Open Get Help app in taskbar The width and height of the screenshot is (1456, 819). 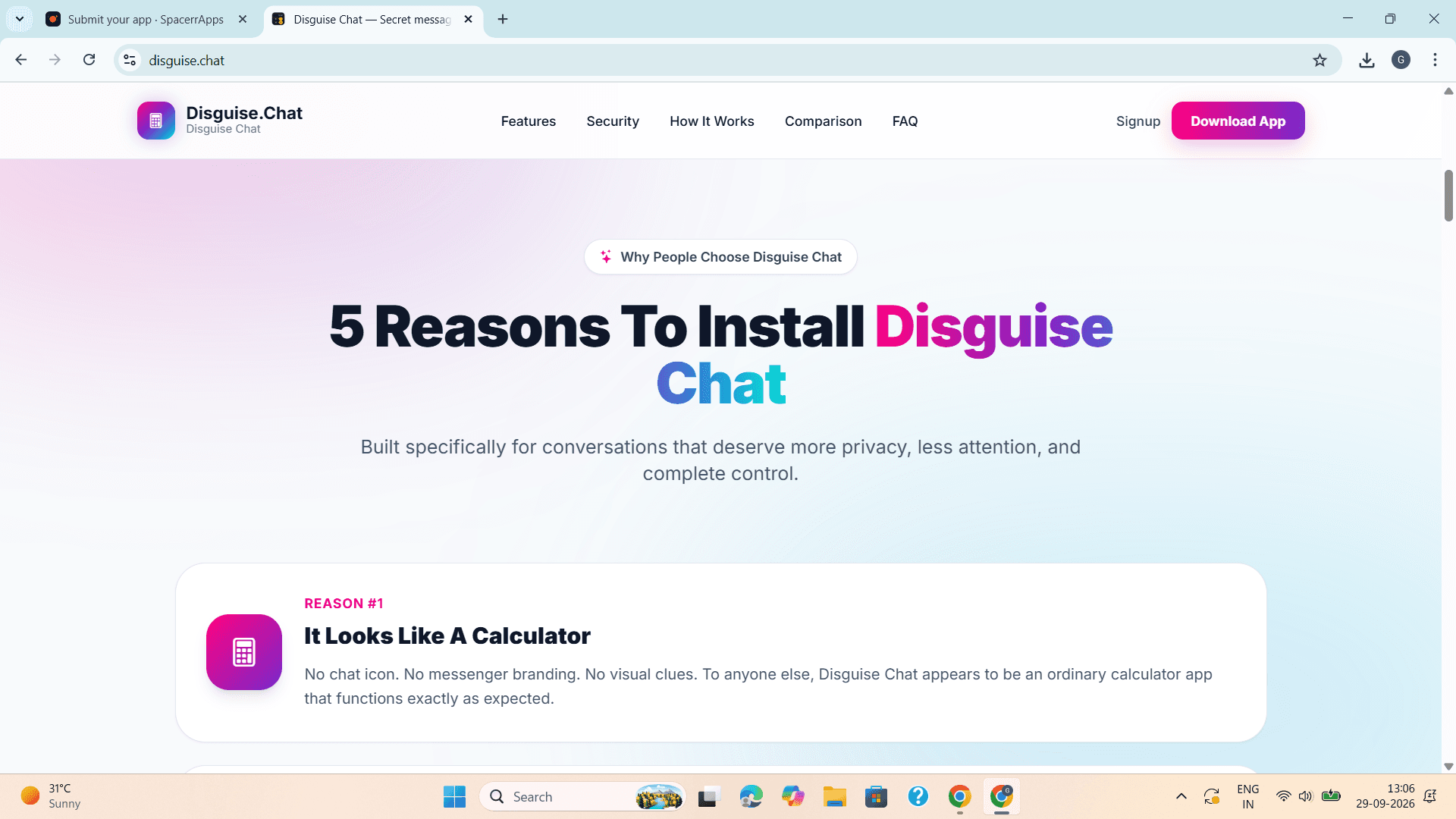(918, 796)
